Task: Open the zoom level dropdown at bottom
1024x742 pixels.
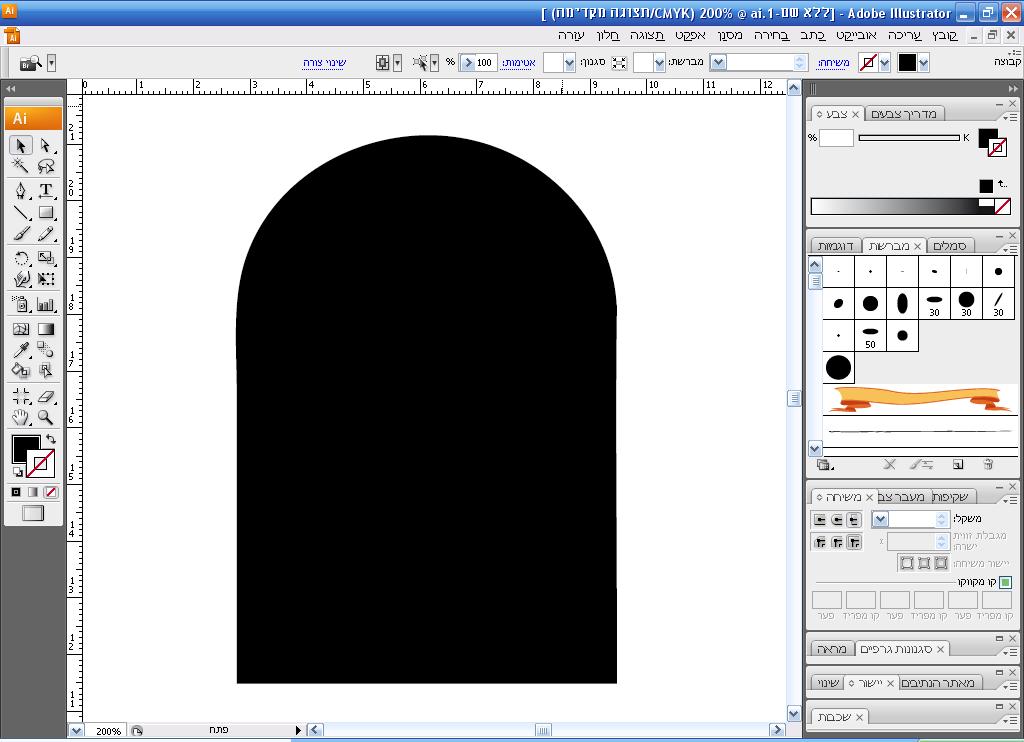Action: coord(77,731)
